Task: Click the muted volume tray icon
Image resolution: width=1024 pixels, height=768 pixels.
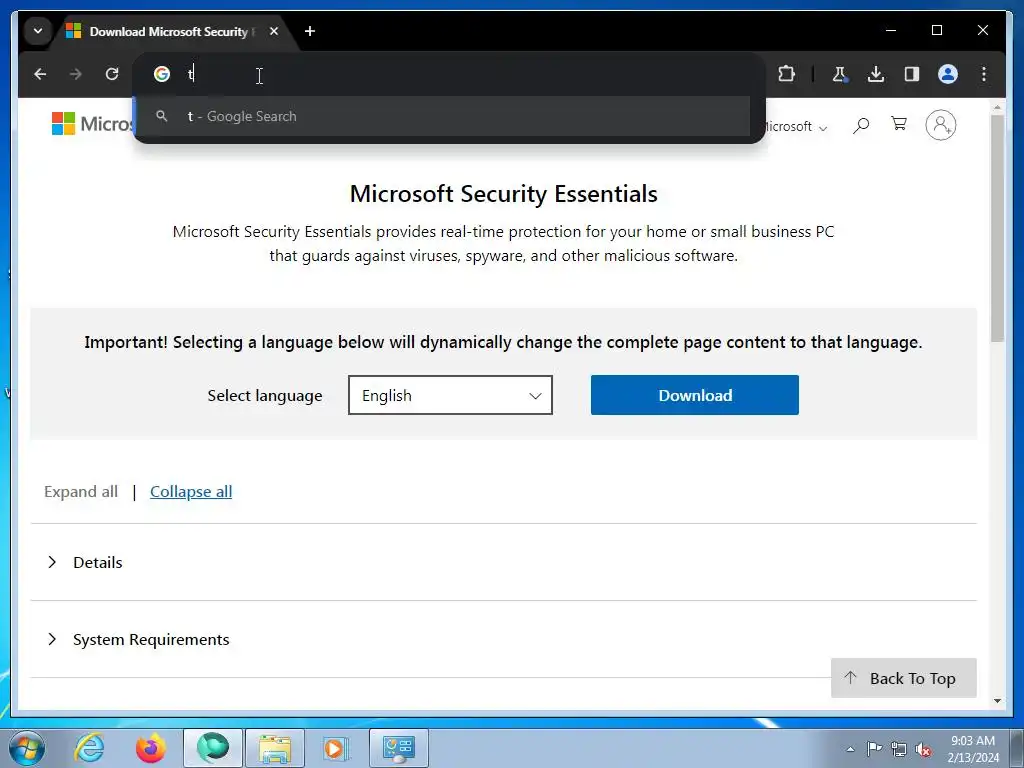Action: click(923, 749)
